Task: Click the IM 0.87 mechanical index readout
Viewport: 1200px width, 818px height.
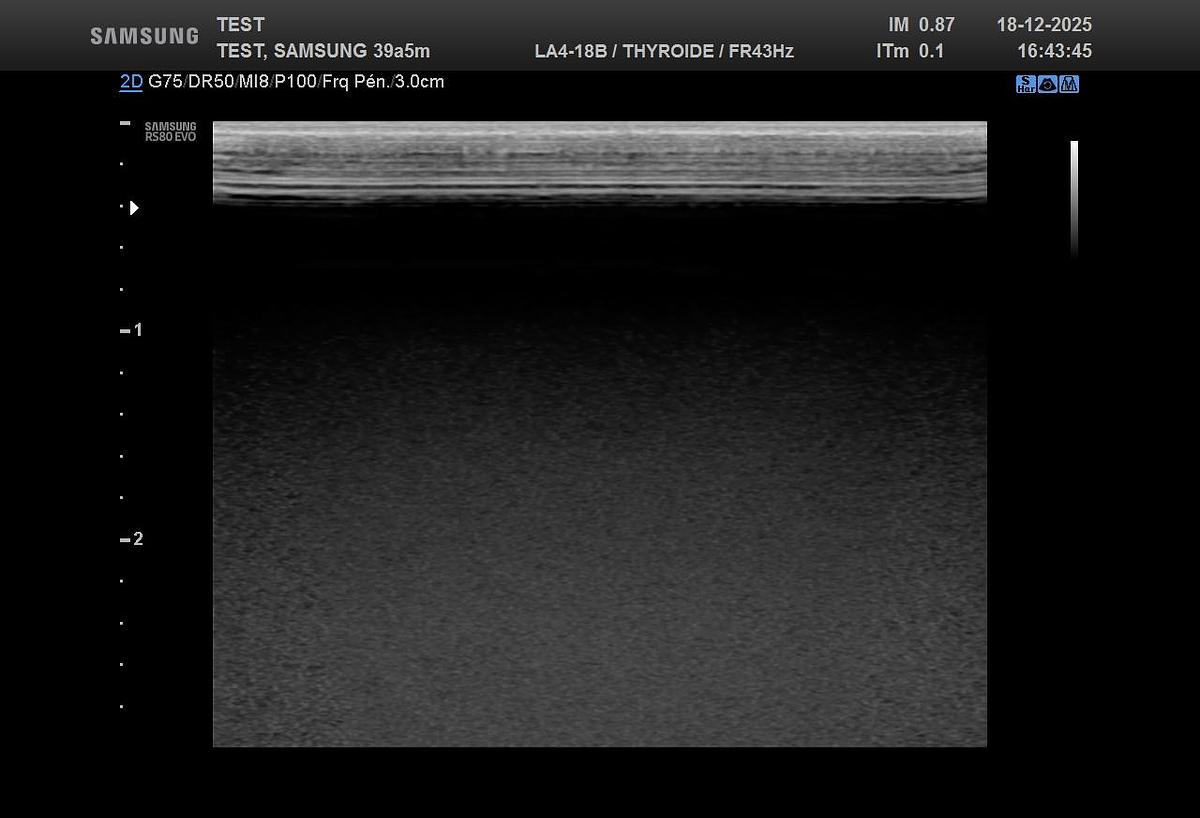Action: tap(920, 25)
